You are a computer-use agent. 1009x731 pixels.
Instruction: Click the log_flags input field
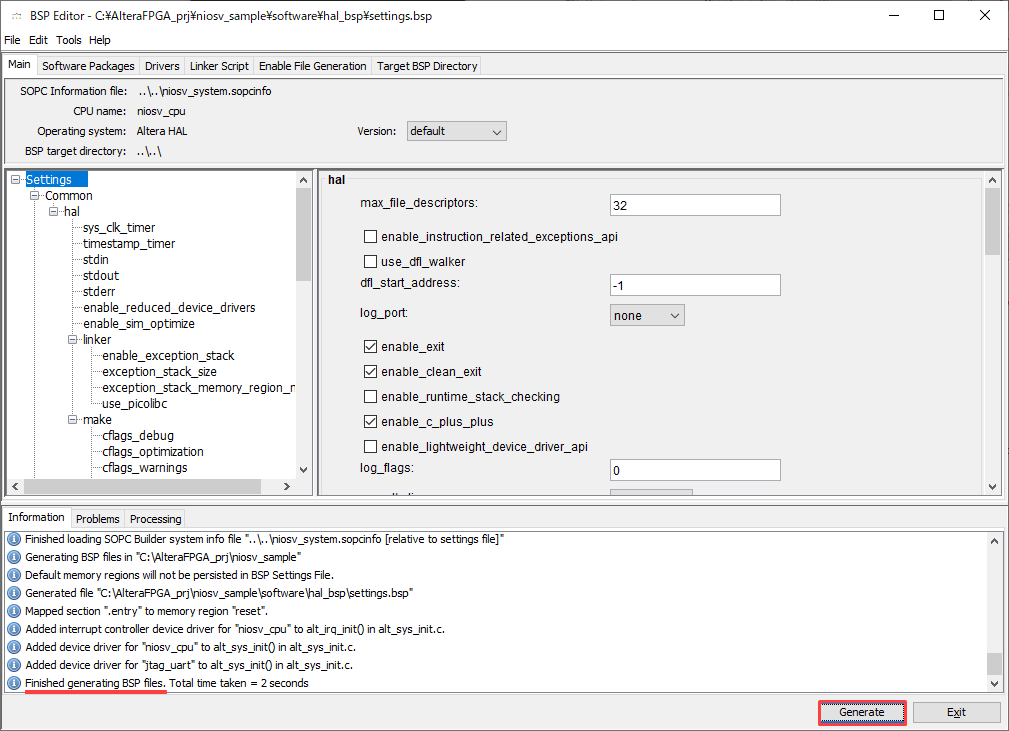pos(695,470)
